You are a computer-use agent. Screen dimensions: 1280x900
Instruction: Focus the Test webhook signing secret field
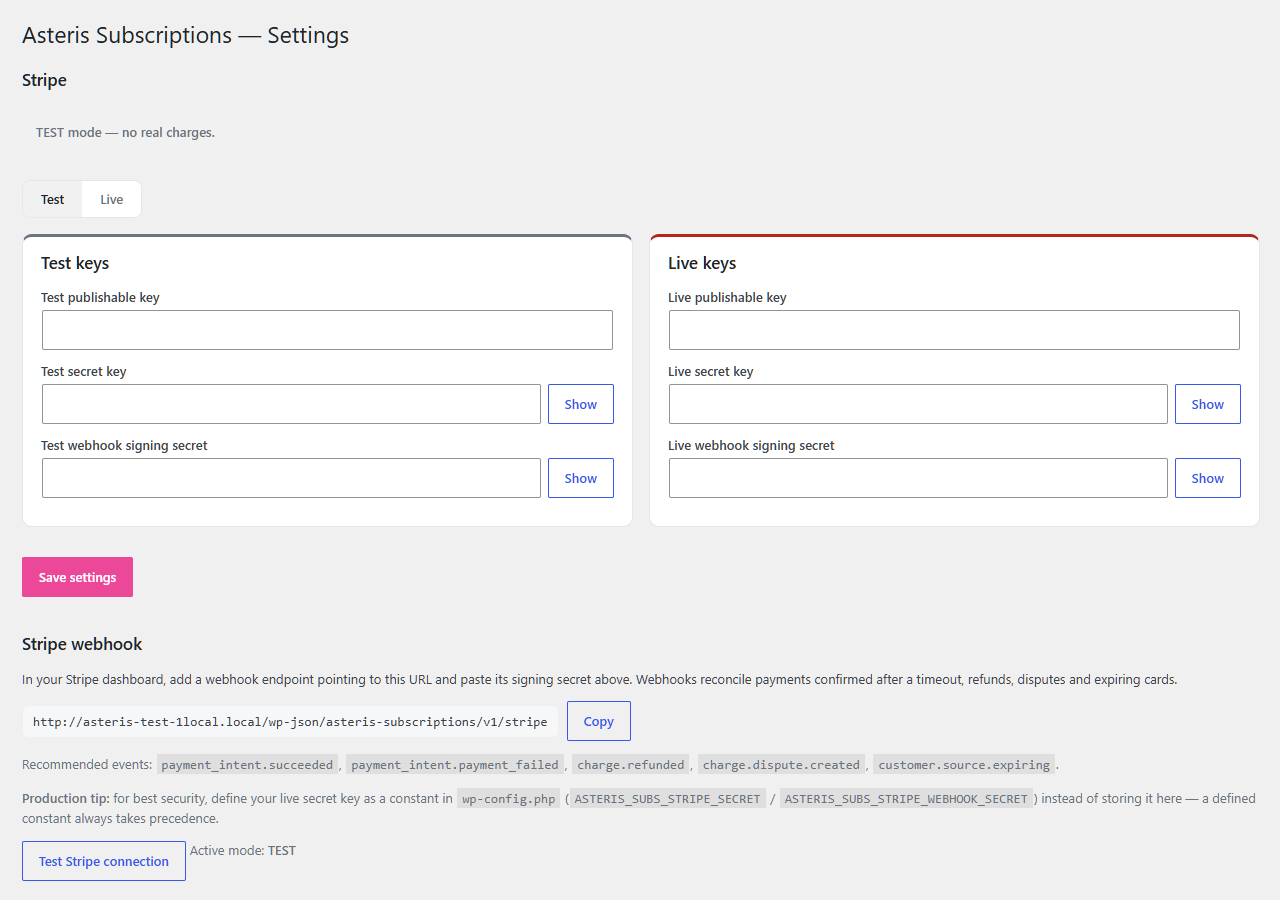[x=291, y=478]
